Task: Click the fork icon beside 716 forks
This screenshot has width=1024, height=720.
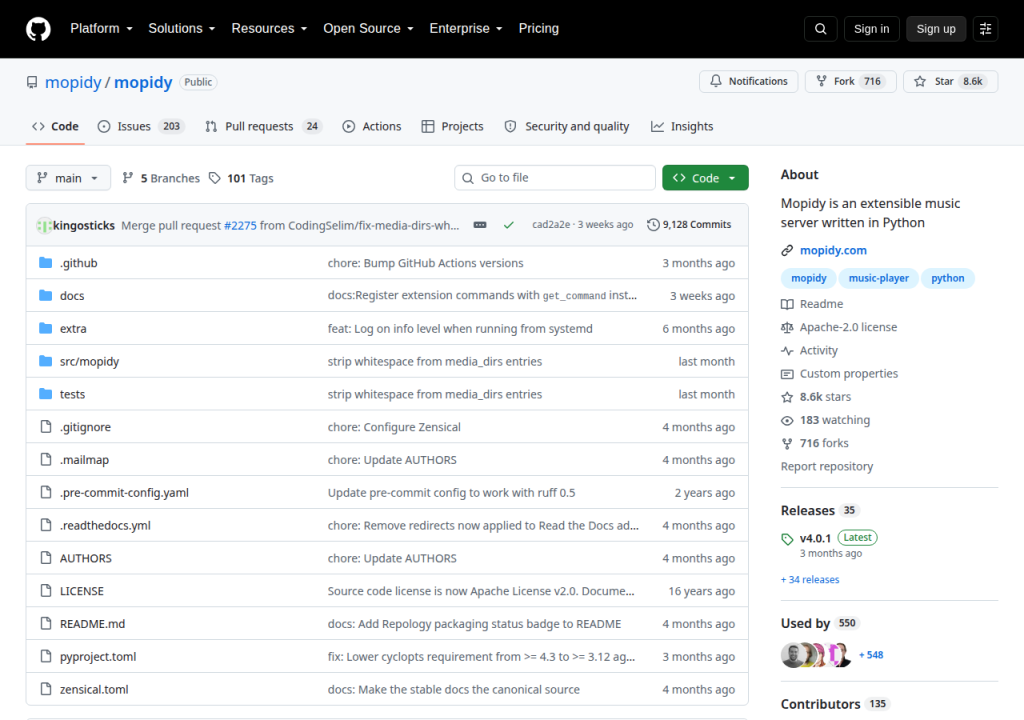Action: click(787, 444)
